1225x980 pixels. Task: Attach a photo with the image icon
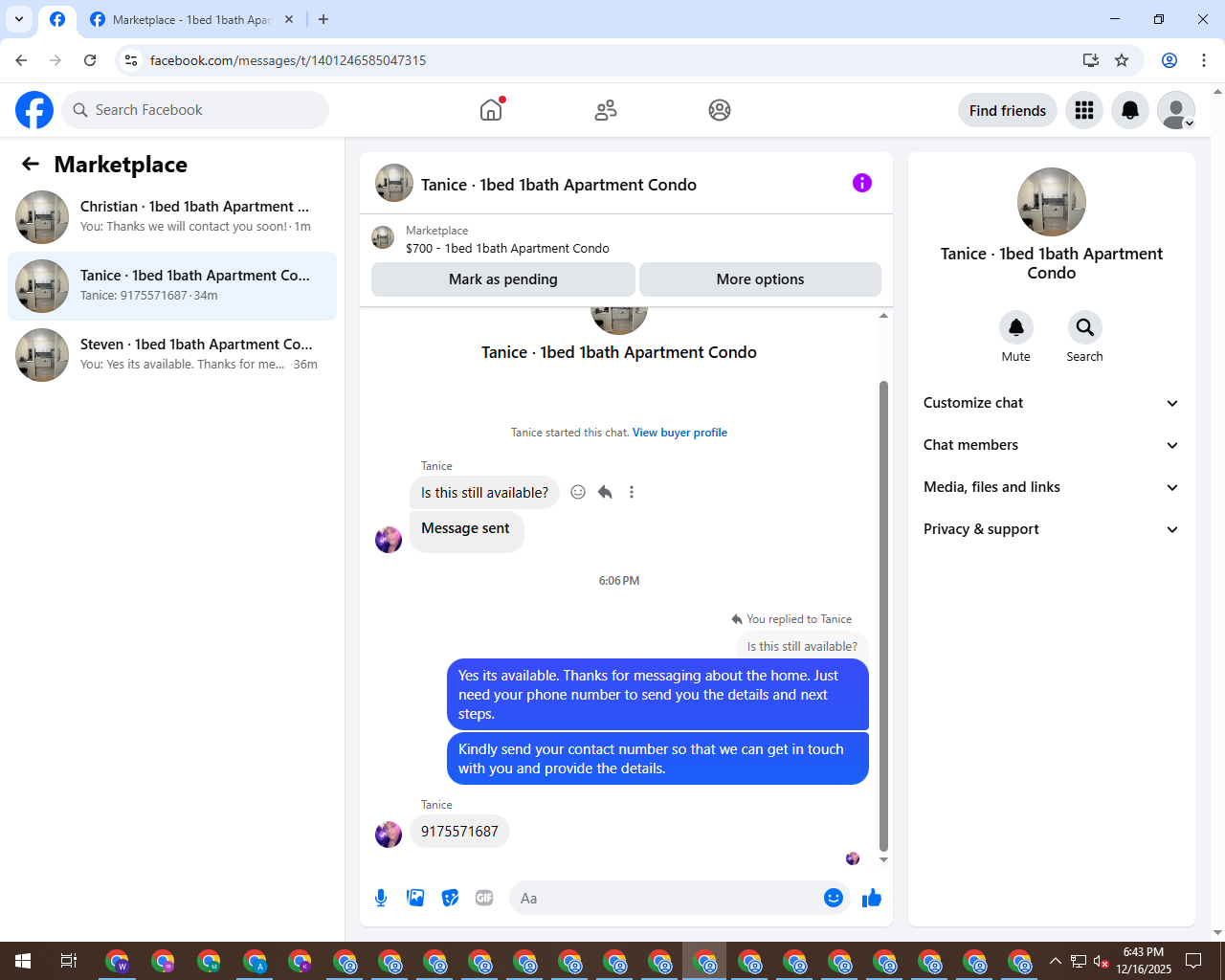[415, 898]
